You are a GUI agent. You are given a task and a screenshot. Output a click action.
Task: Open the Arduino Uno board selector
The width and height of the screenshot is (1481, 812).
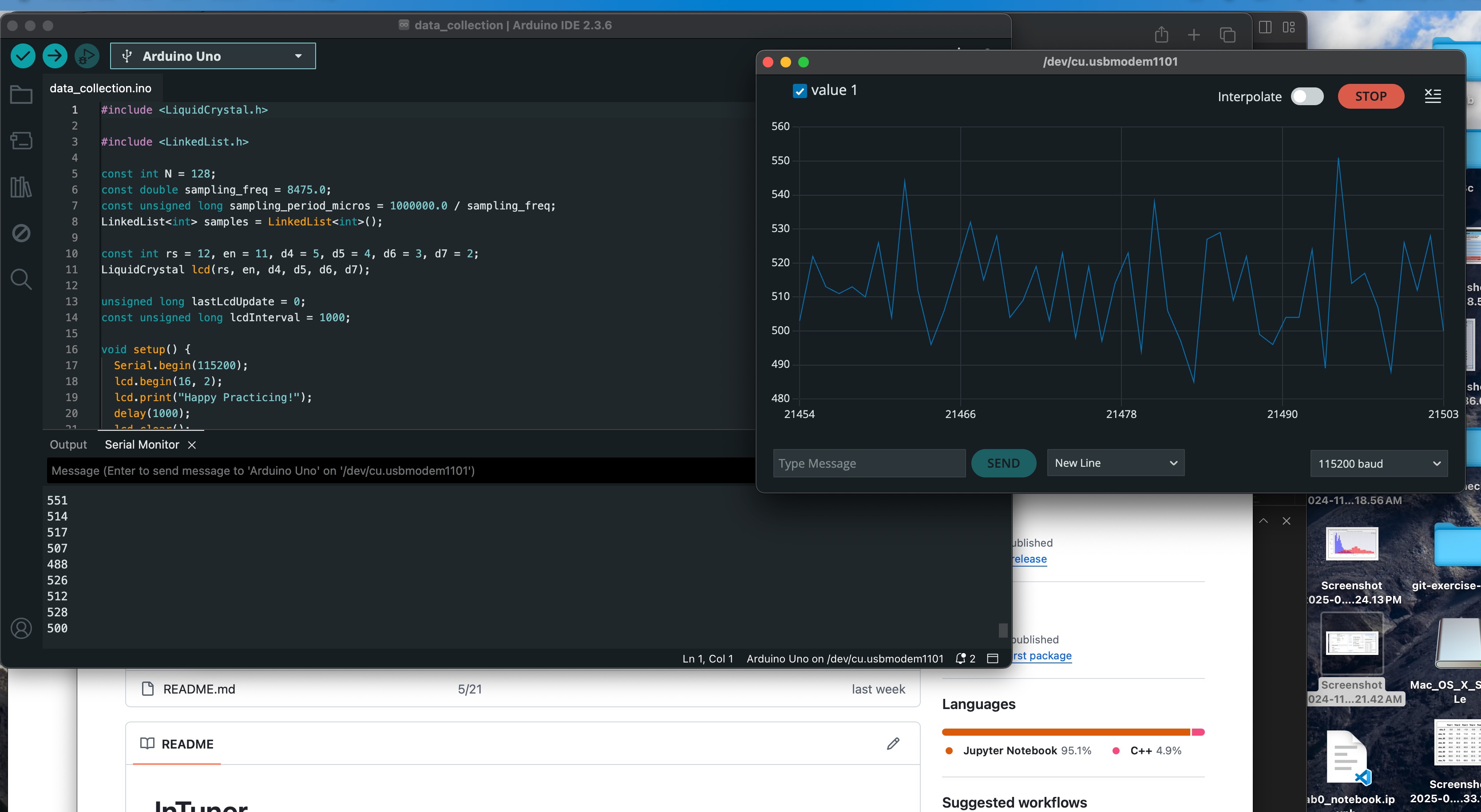(x=213, y=56)
